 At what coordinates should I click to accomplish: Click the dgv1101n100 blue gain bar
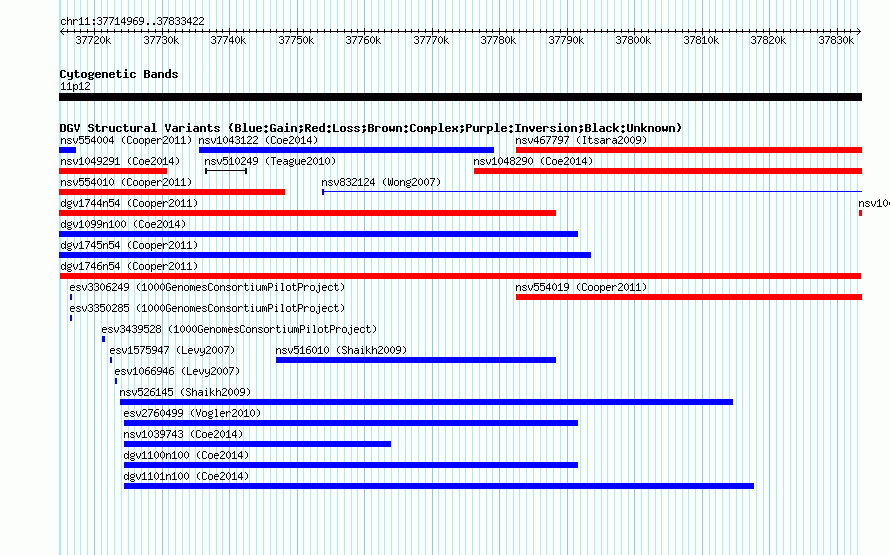click(x=439, y=486)
